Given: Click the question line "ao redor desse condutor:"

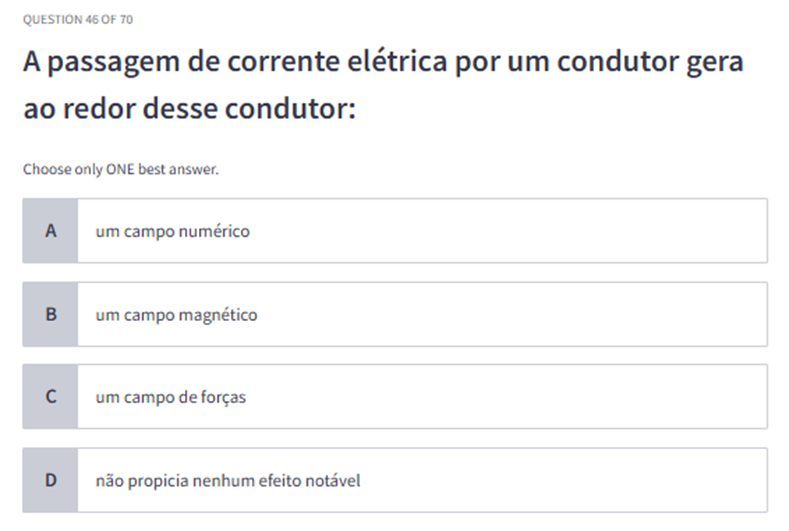Looking at the screenshot, I should [189, 108].
